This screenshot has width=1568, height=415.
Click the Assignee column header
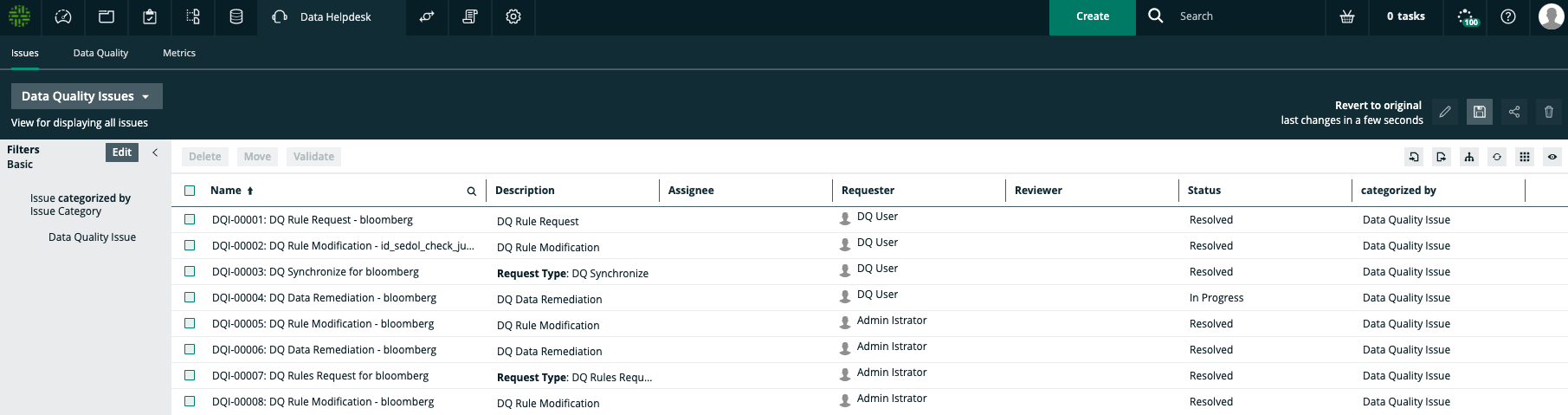(x=691, y=191)
